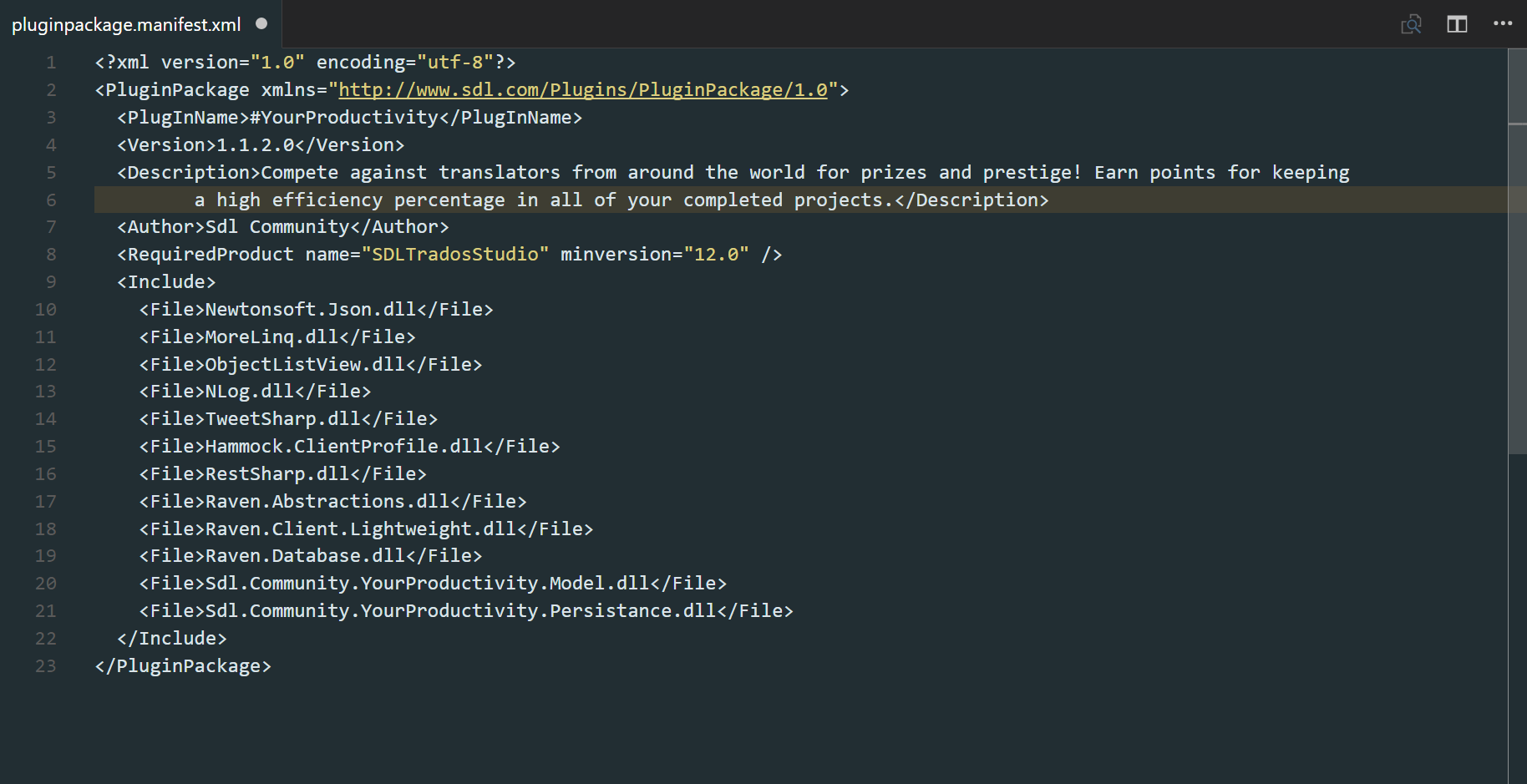Click line number 1 in gutter
The height and width of the screenshot is (784, 1527).
tap(51, 63)
